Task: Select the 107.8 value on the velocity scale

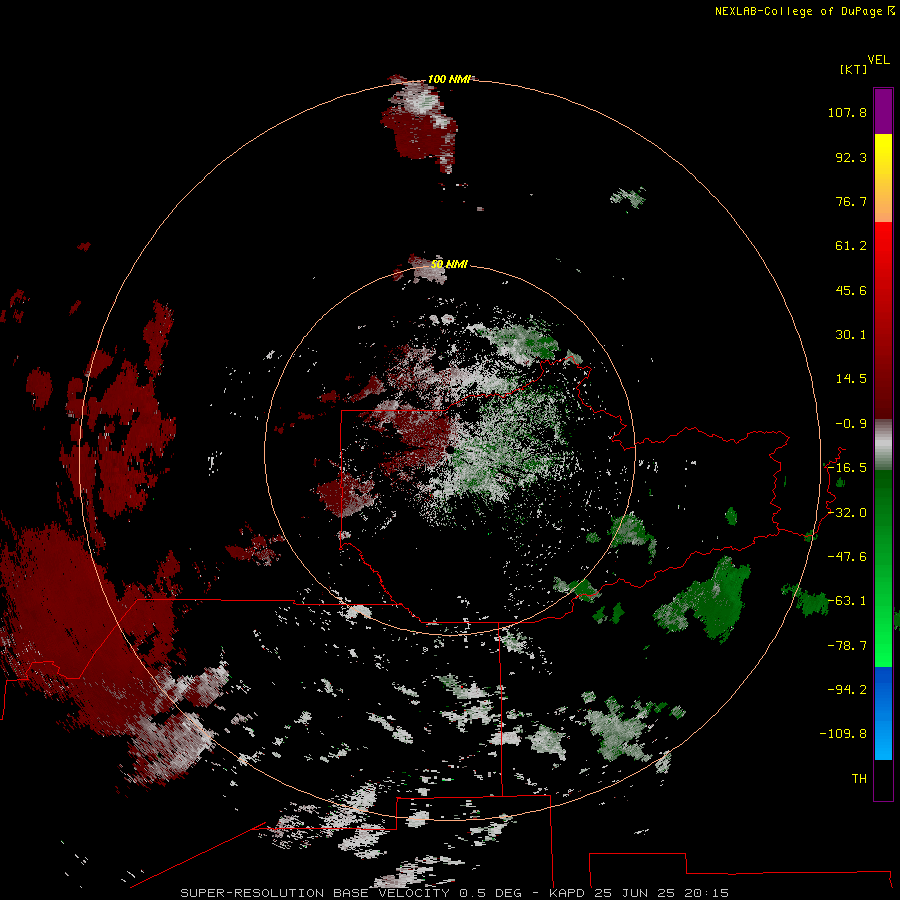Action: 847,112
